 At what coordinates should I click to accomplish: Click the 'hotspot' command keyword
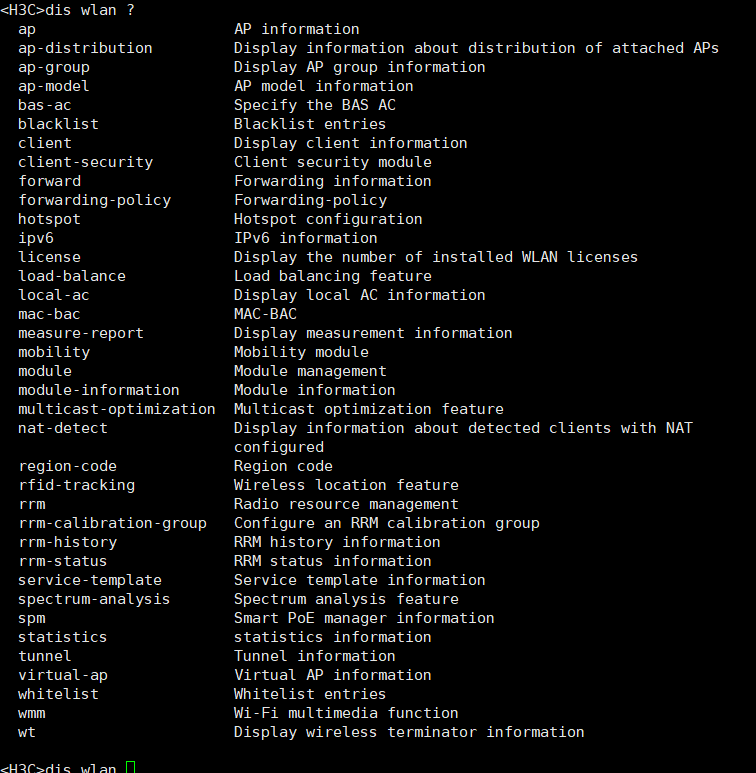(x=49, y=219)
